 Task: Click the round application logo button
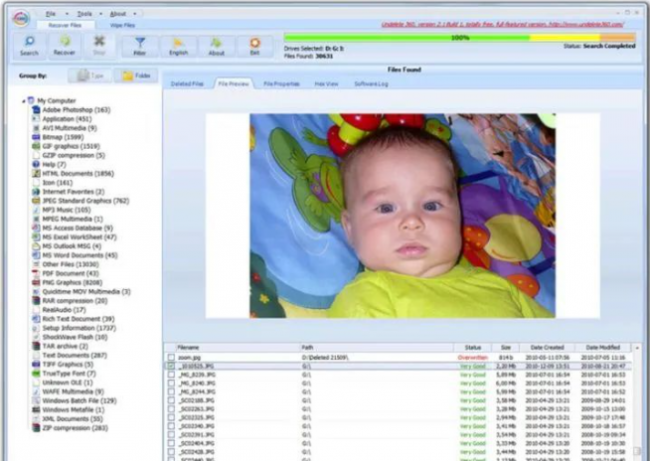click(x=21, y=18)
